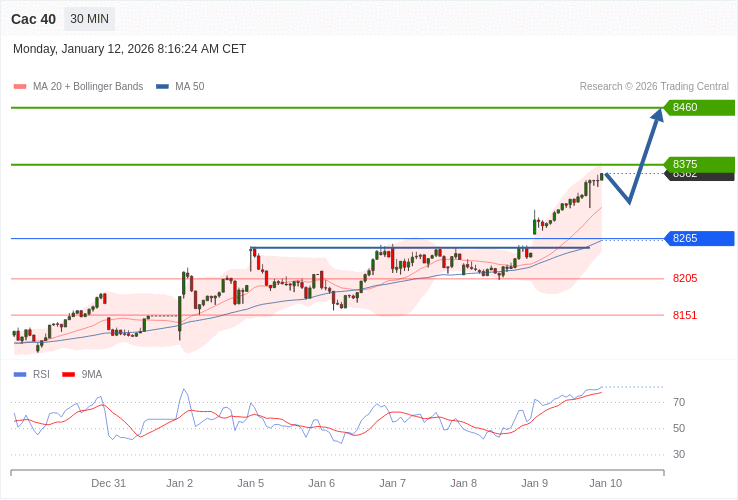Click the 30 MIN timeframe badge
This screenshot has width=738, height=500.
pyautogui.click(x=89, y=19)
